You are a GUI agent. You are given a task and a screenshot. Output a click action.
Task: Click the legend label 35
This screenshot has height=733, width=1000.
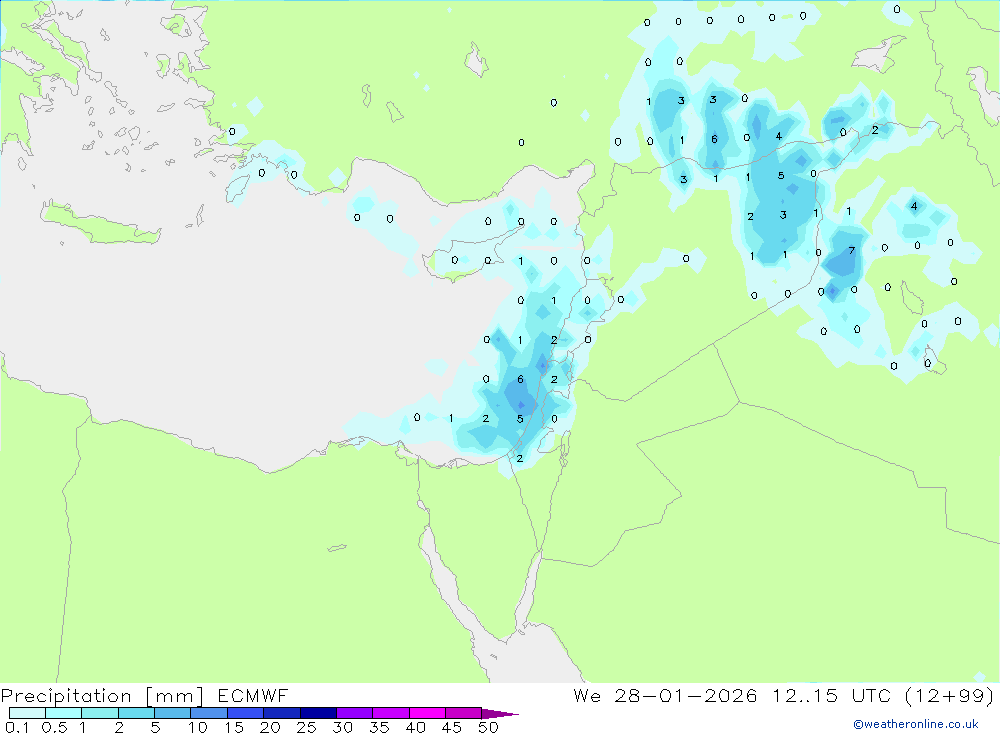point(379,727)
